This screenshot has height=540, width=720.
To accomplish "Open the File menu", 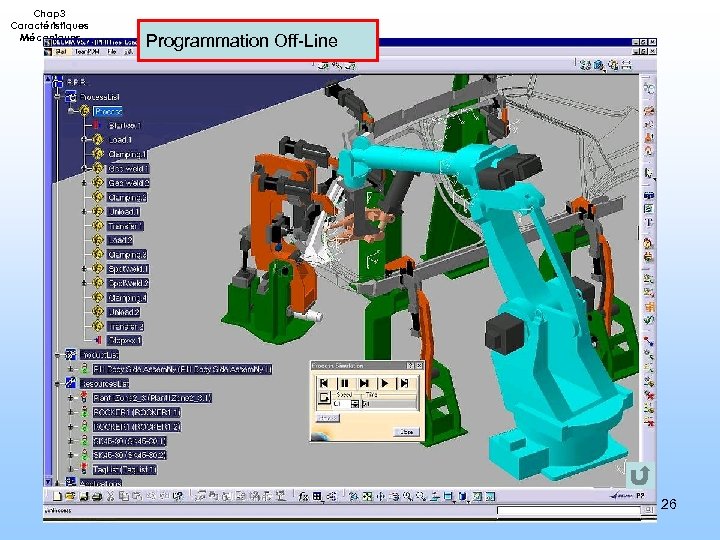I will [112, 52].
